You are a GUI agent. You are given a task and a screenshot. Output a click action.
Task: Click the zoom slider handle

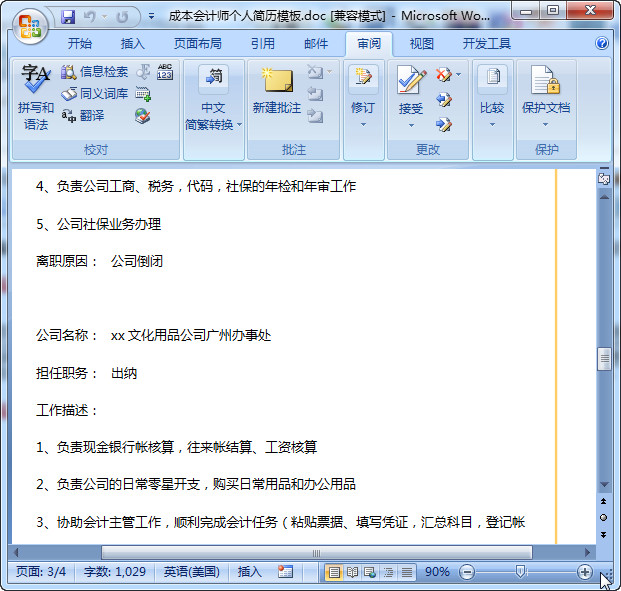point(520,572)
